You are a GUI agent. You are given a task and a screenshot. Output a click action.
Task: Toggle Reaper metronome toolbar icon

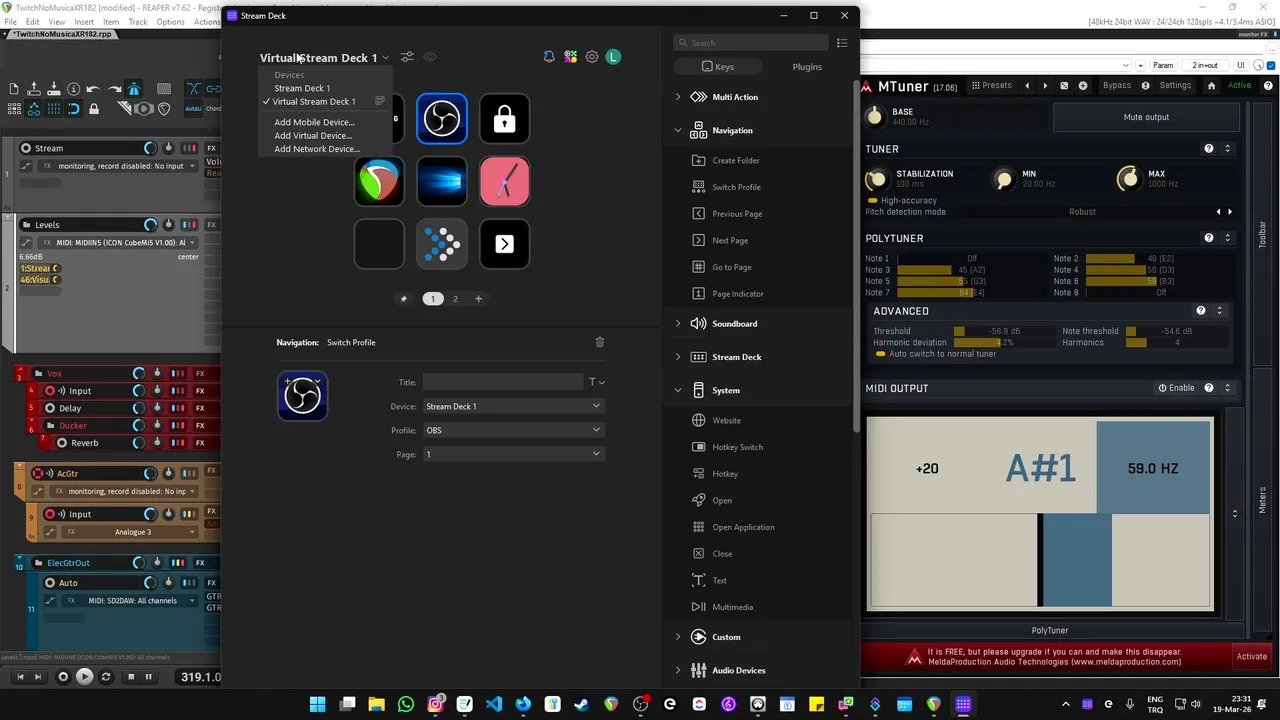point(134,89)
